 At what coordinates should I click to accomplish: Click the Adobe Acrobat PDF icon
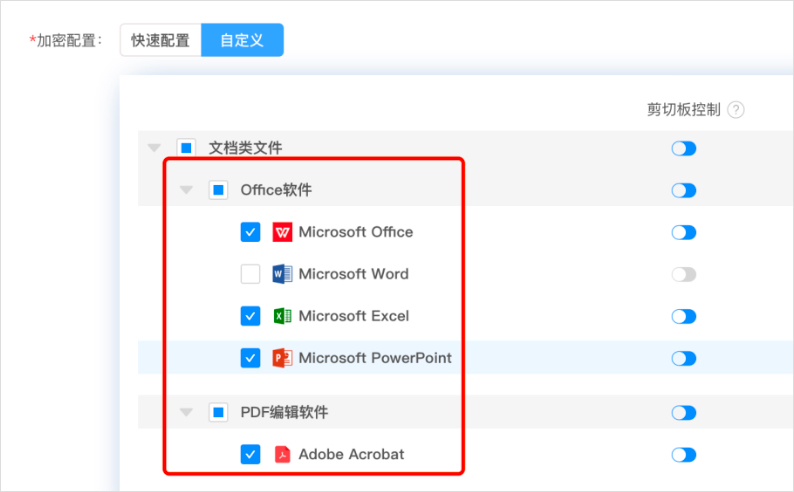tap(282, 455)
